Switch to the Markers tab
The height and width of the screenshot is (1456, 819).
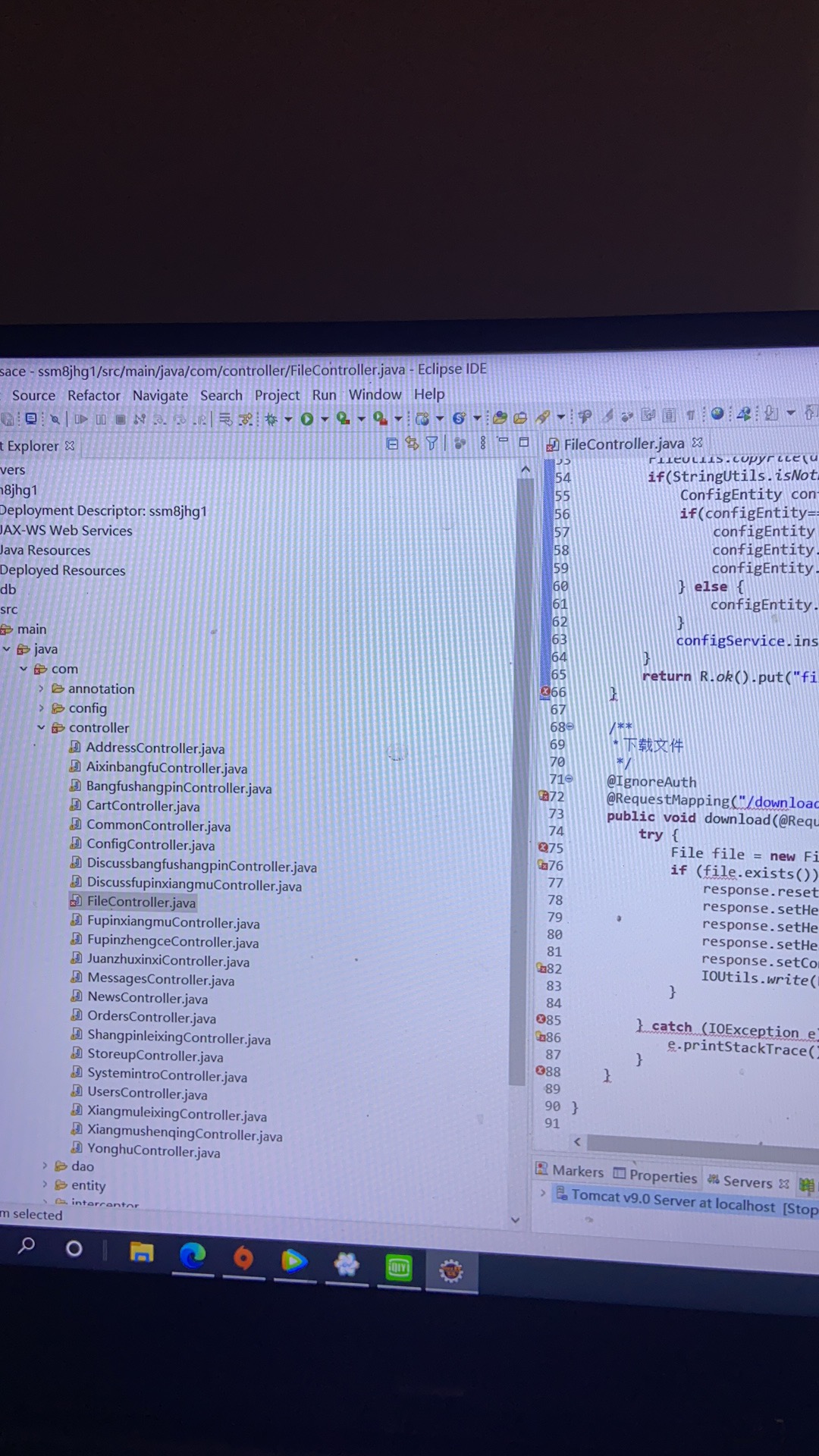[570, 1171]
